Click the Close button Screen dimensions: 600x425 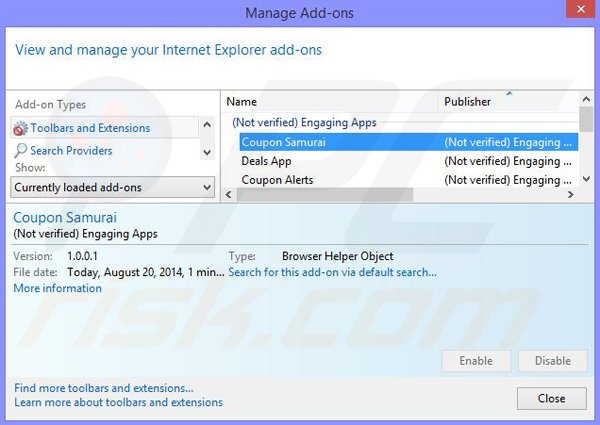click(551, 398)
